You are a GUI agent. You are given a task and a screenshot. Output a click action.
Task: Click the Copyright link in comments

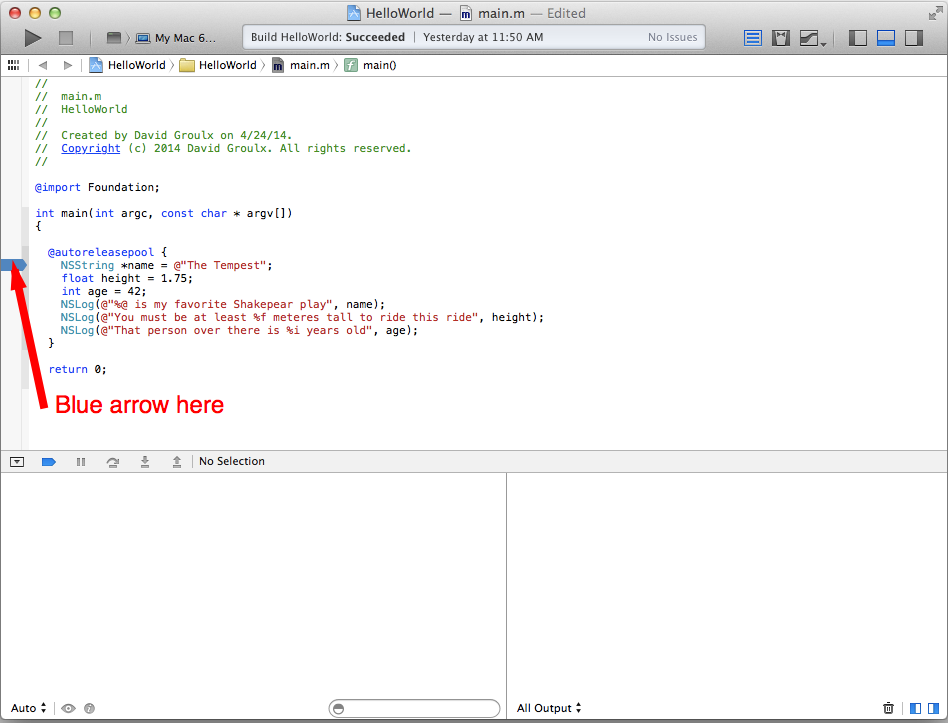90,148
